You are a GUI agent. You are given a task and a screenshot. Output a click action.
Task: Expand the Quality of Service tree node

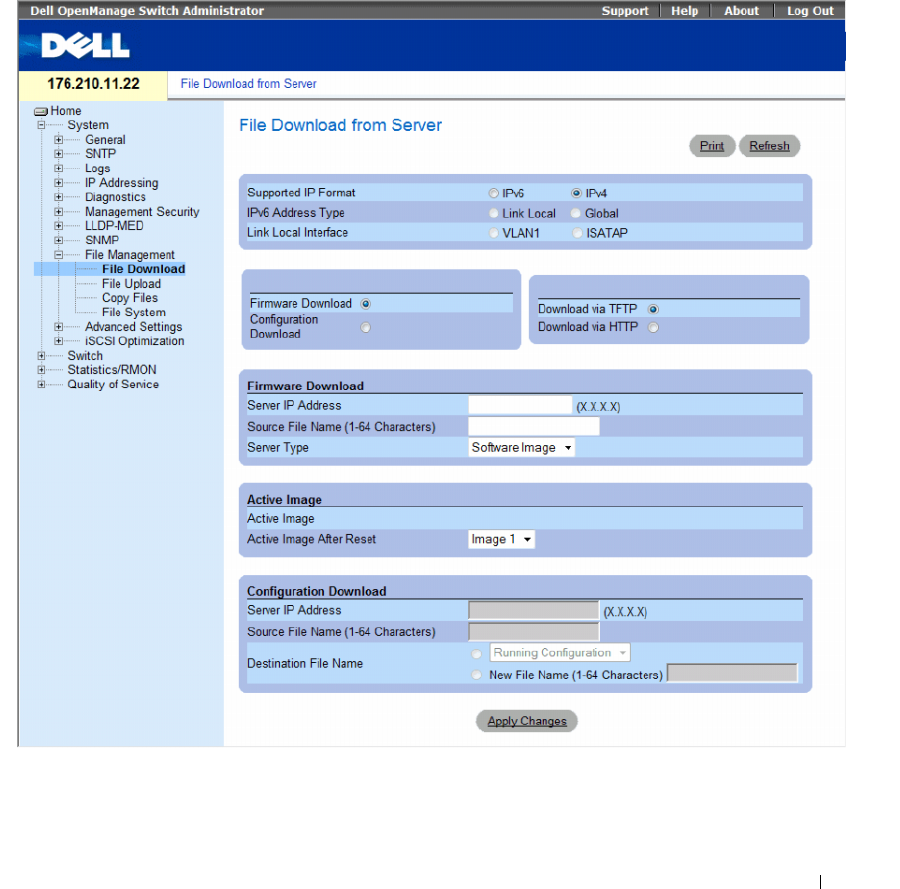point(41,385)
